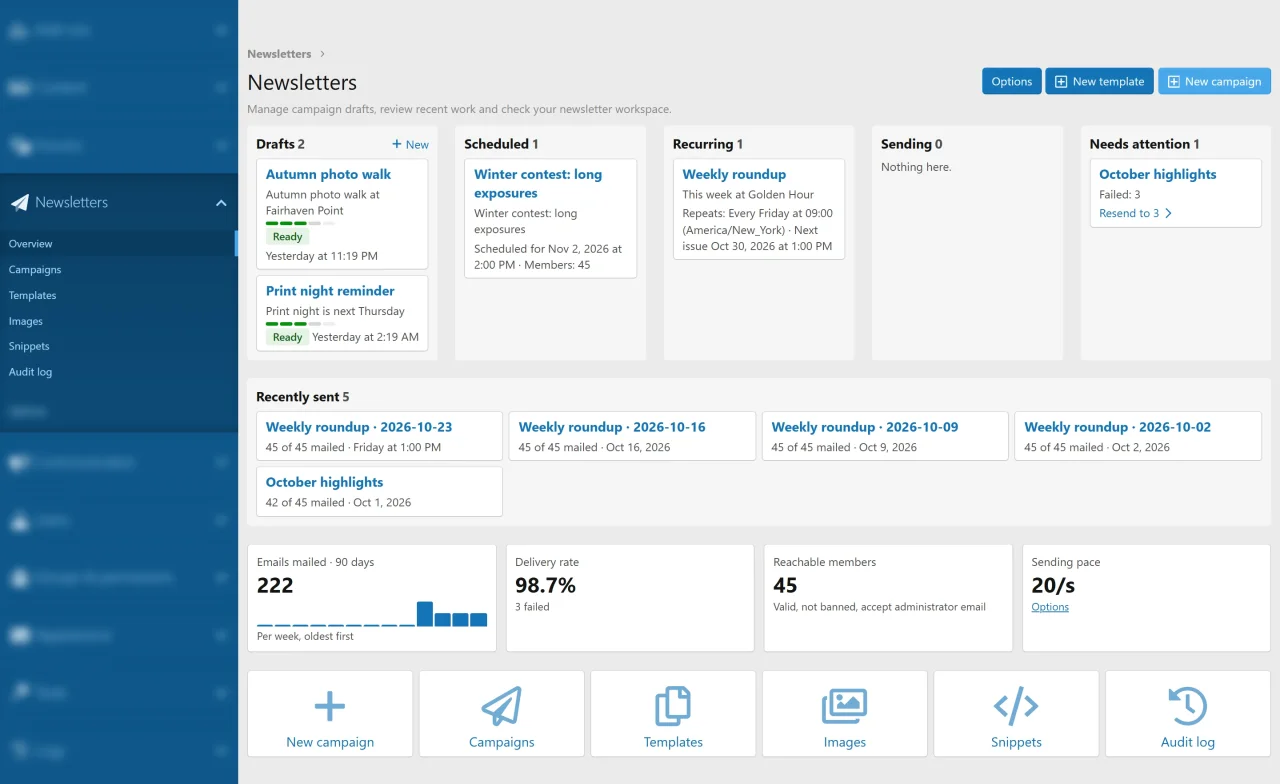This screenshot has height=784, width=1280.
Task: Open the Winter contest: long exposures campaign
Action: pos(538,184)
